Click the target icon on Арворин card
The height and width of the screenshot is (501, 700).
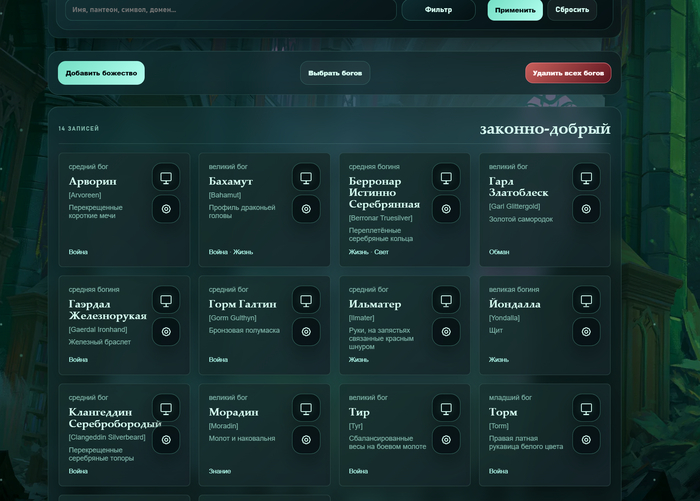click(x=166, y=209)
